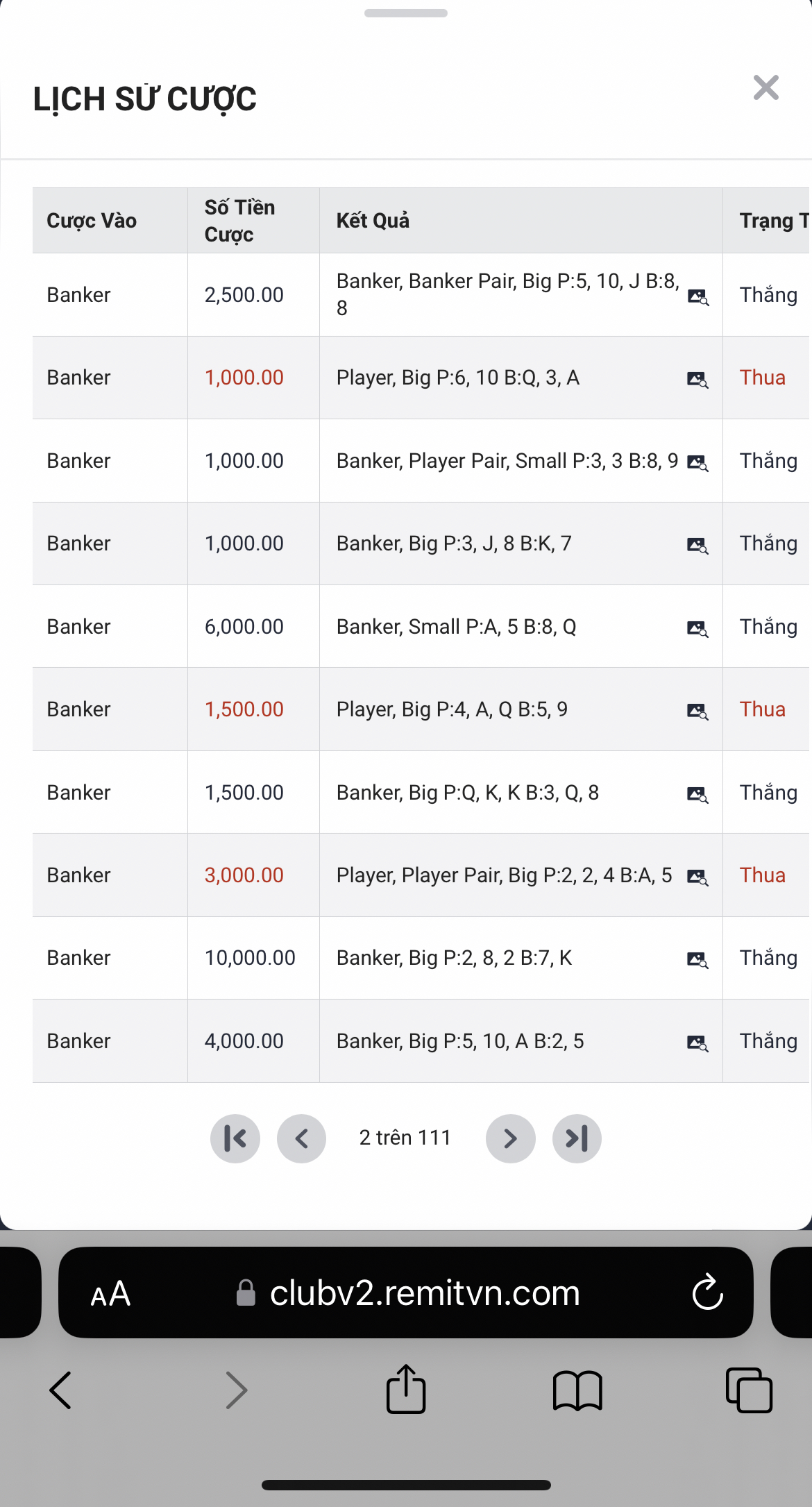Go to next page of bet history

(510, 1138)
